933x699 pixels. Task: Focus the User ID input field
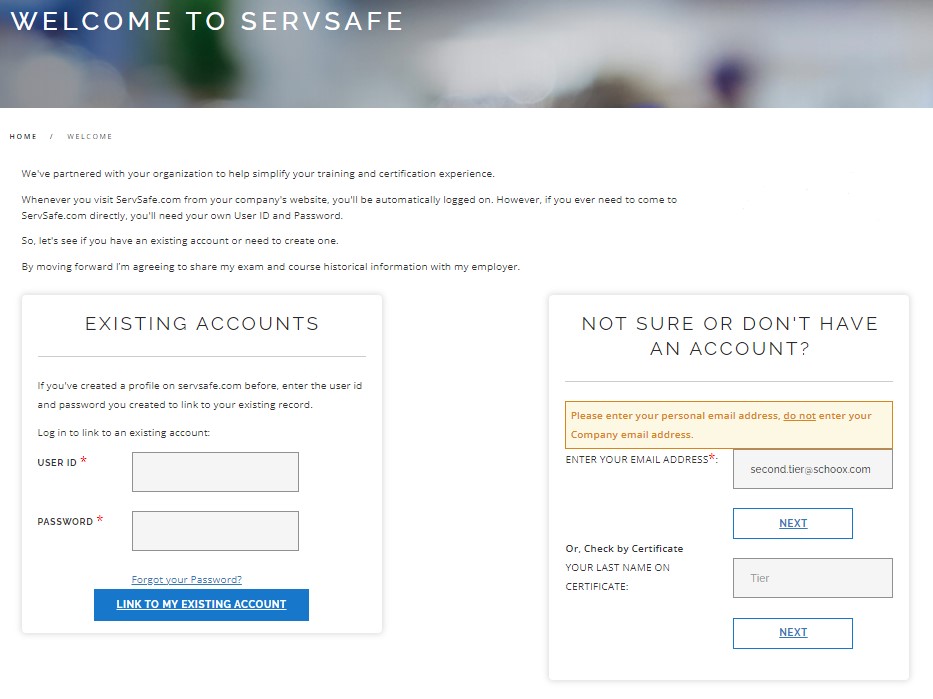pyautogui.click(x=215, y=472)
